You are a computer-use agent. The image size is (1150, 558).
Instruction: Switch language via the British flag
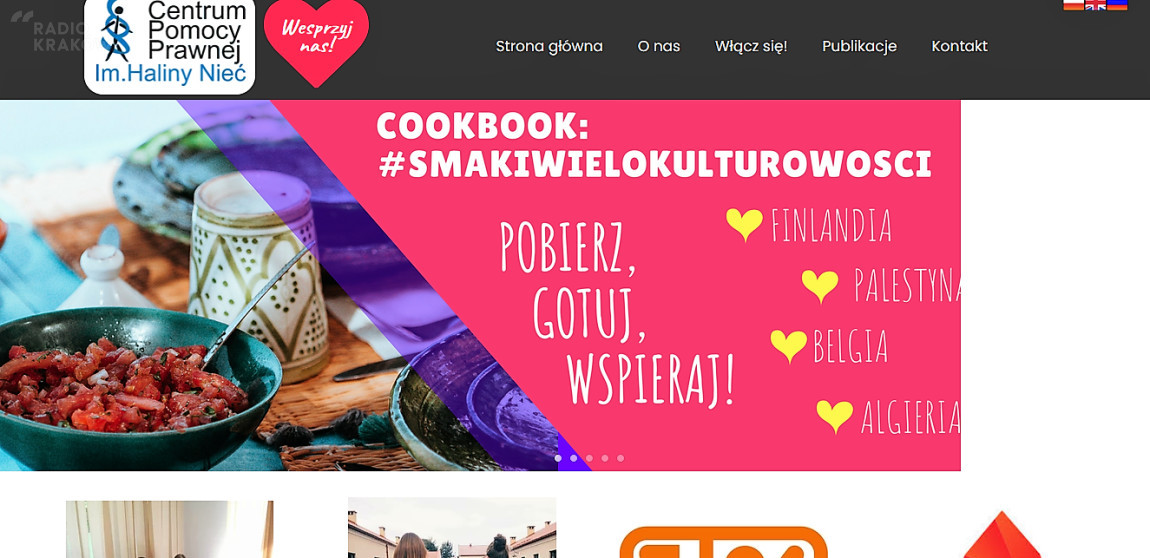[1095, 4]
